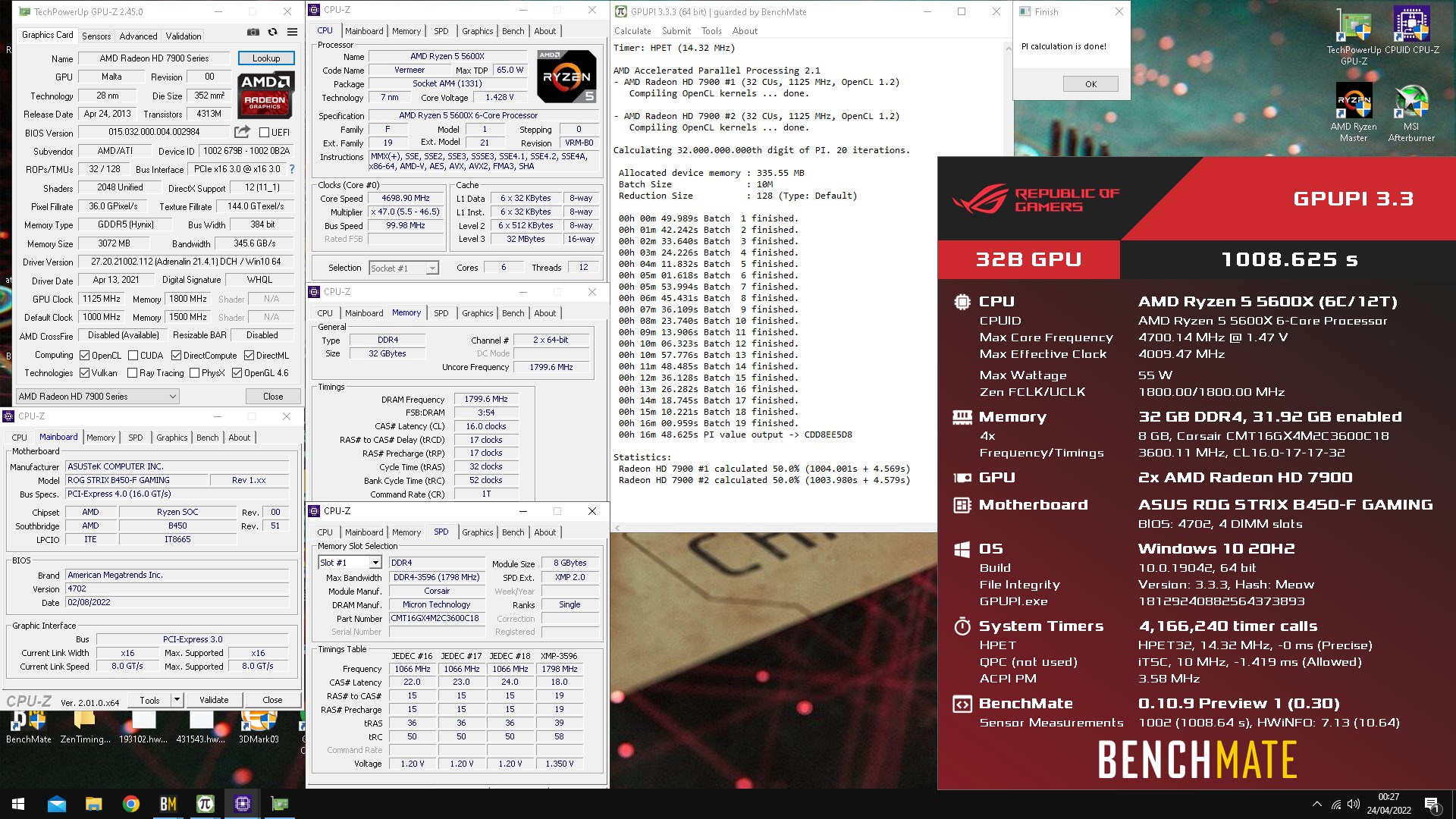Screen dimensions: 1456x819
Task: Click the GPUPI taskbar icon
Action: point(205,804)
